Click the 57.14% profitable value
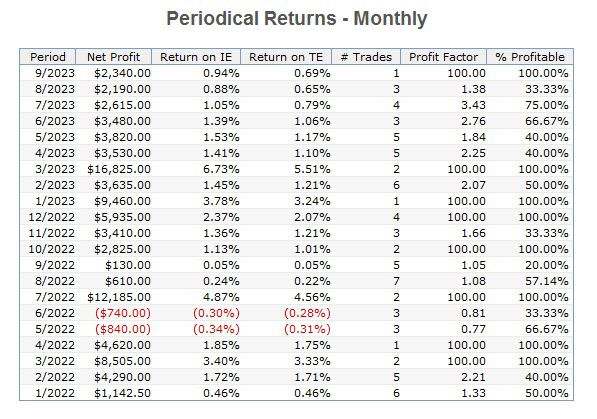The image size is (597, 419). click(x=547, y=281)
